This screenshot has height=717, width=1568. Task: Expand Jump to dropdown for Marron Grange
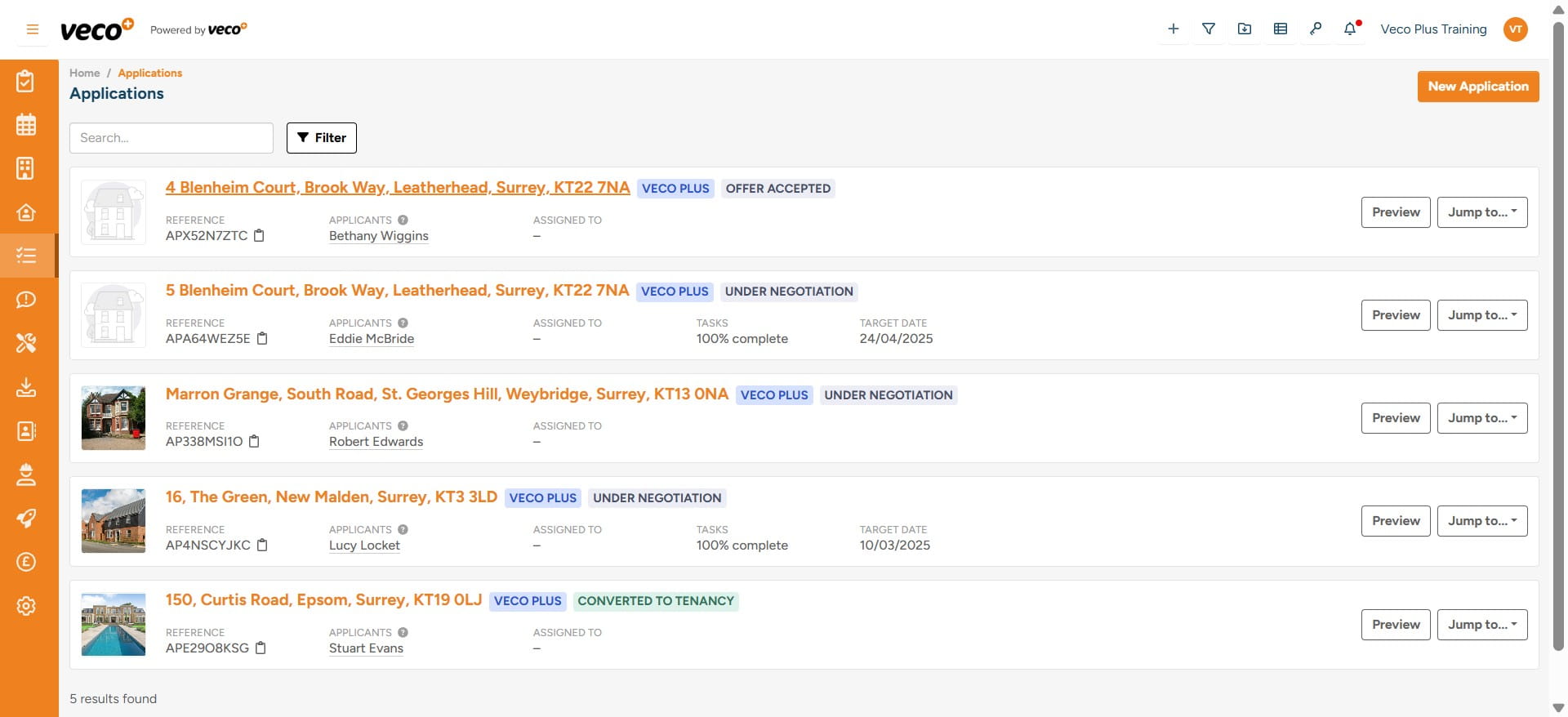1482,418
